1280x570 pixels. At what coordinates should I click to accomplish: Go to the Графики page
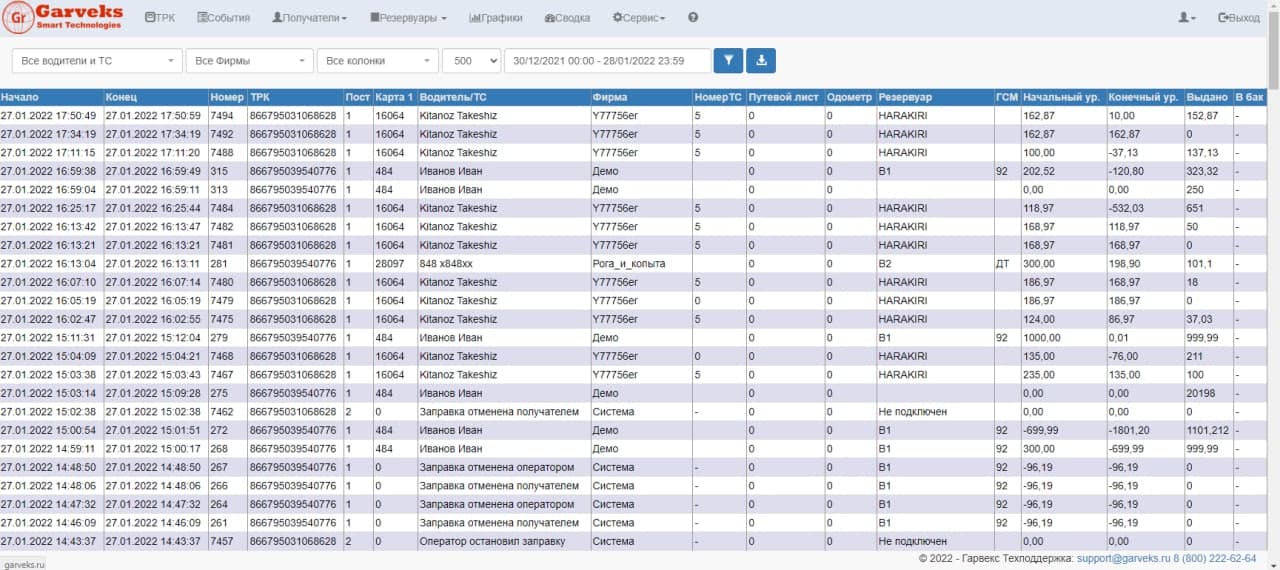point(495,18)
